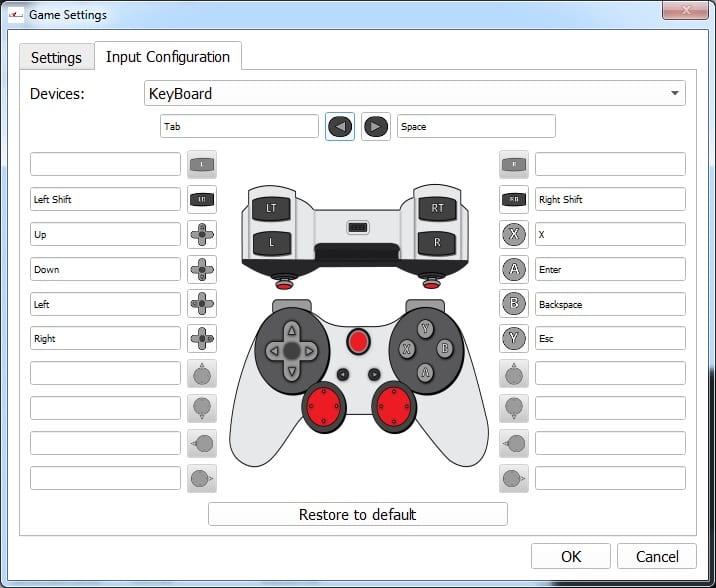Viewport: 716px width, 588px height.
Task: Click the D-pad icon beside Left field
Action: 202,304
